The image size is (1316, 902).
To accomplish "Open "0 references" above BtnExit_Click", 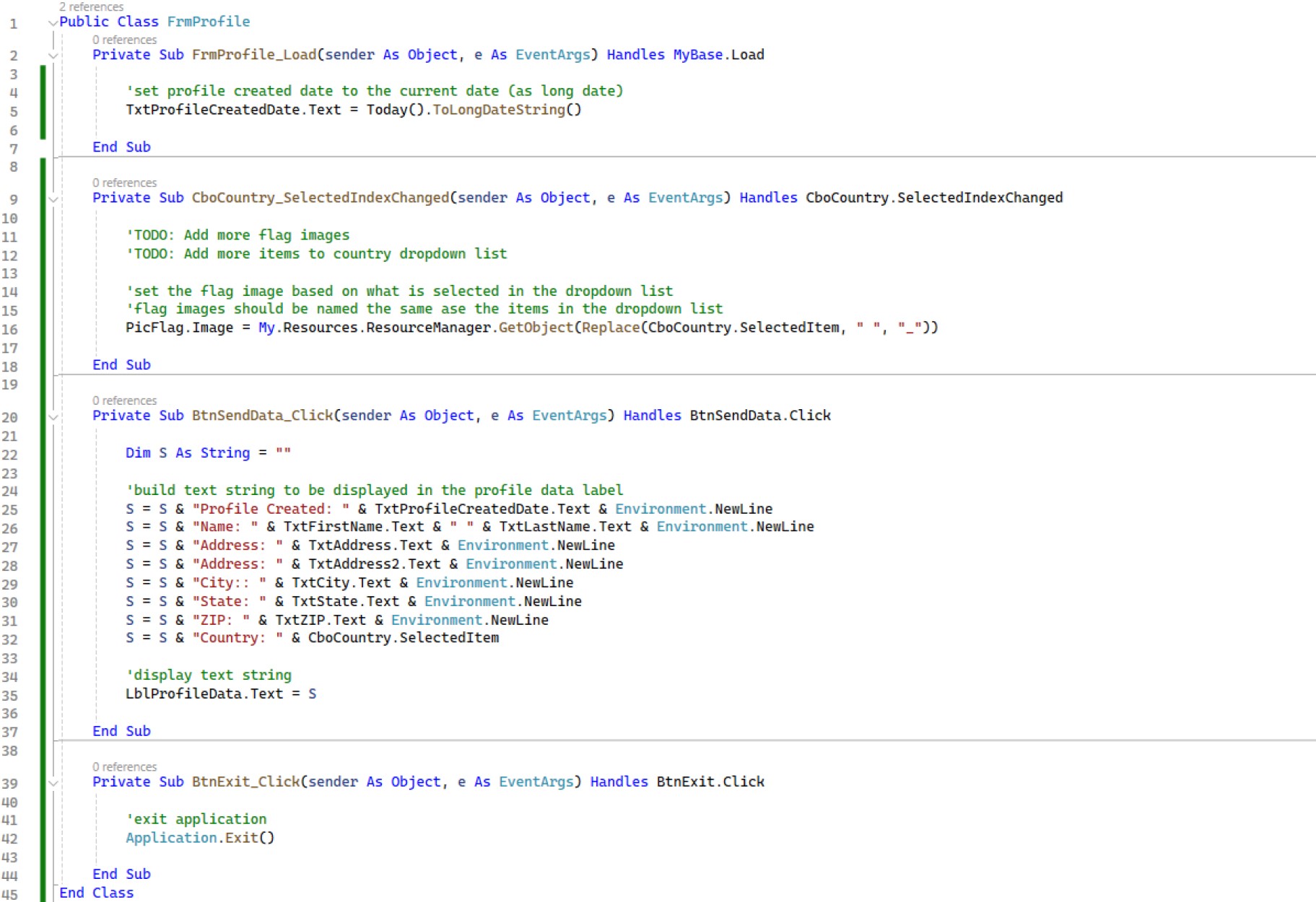I will point(124,767).
